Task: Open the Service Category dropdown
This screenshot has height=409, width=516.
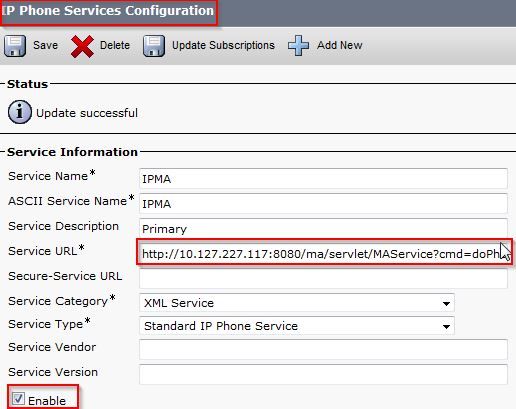Action: (297, 303)
